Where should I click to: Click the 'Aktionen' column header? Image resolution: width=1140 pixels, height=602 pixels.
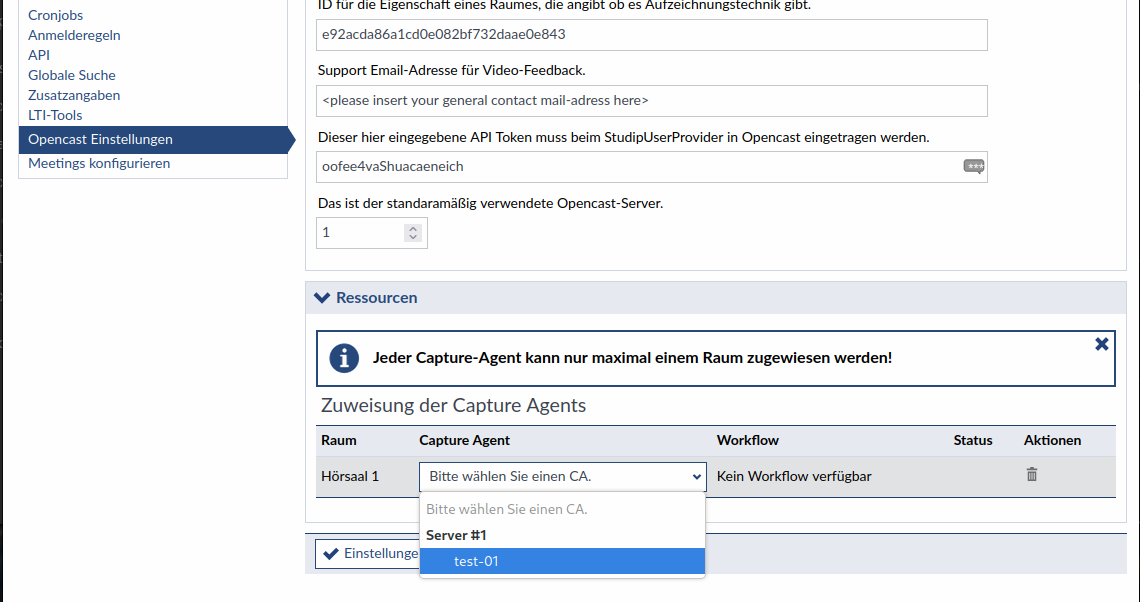click(1052, 441)
